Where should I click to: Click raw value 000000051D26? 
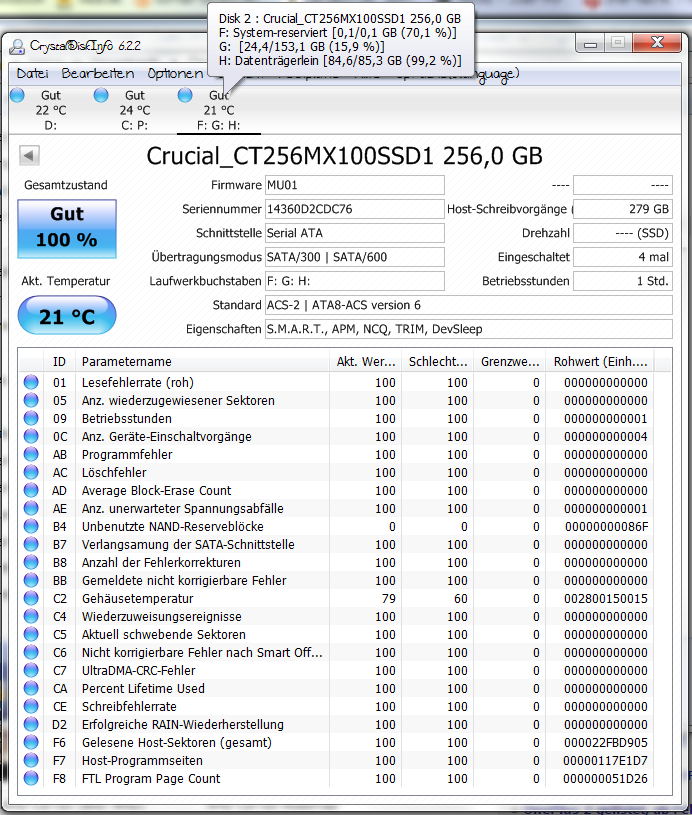606,779
